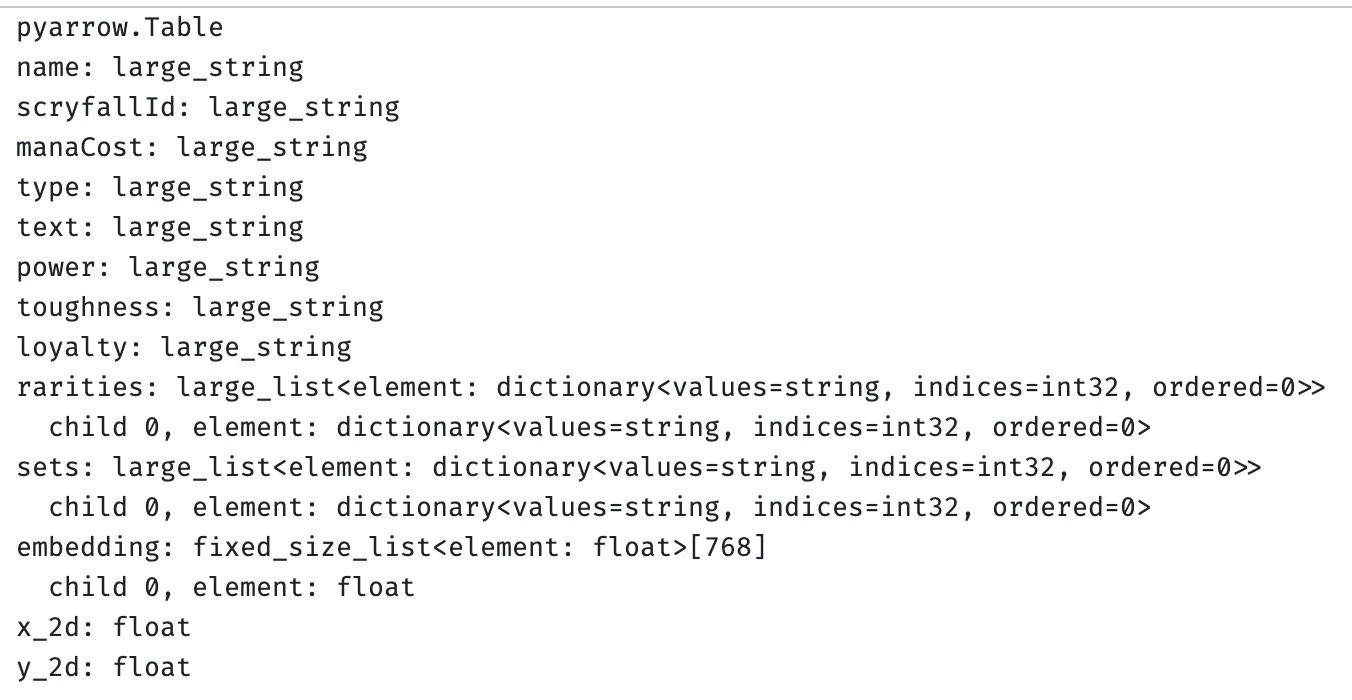Image resolution: width=1352 pixels, height=700 pixels.
Task: Select the text: large_string line
Action: tap(160, 227)
